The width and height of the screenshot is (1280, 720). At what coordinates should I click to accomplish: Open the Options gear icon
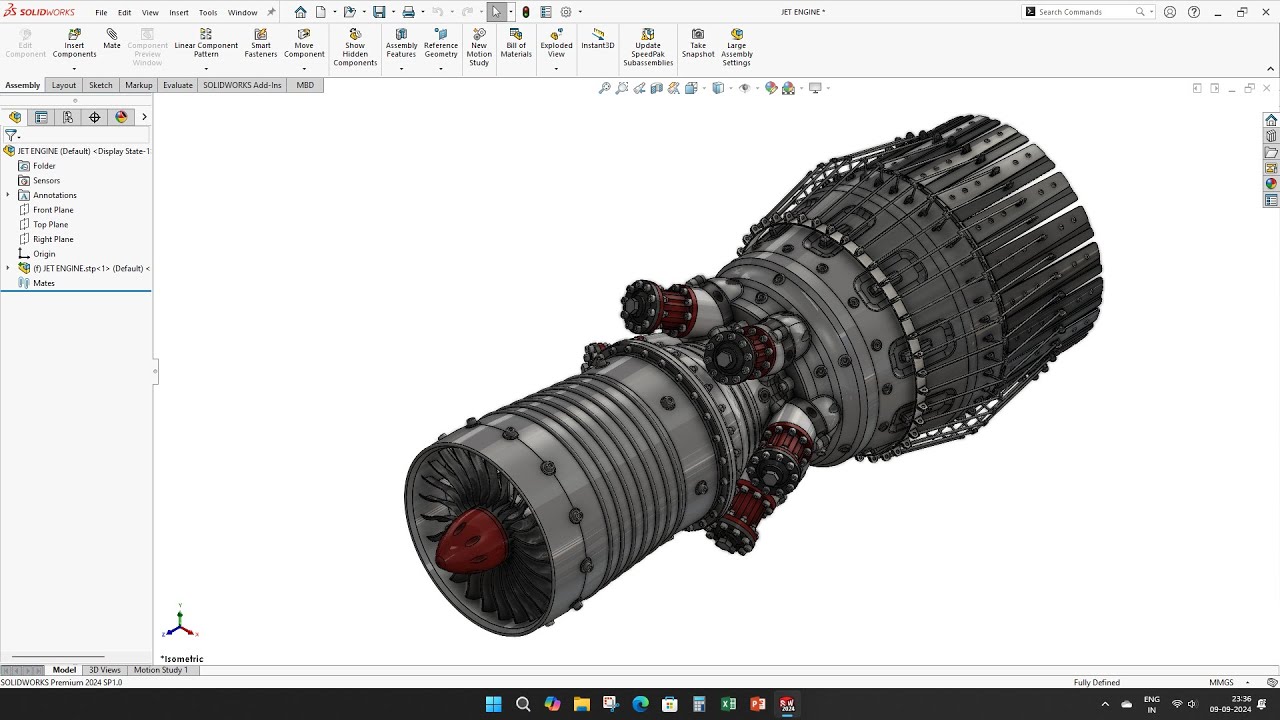click(566, 12)
